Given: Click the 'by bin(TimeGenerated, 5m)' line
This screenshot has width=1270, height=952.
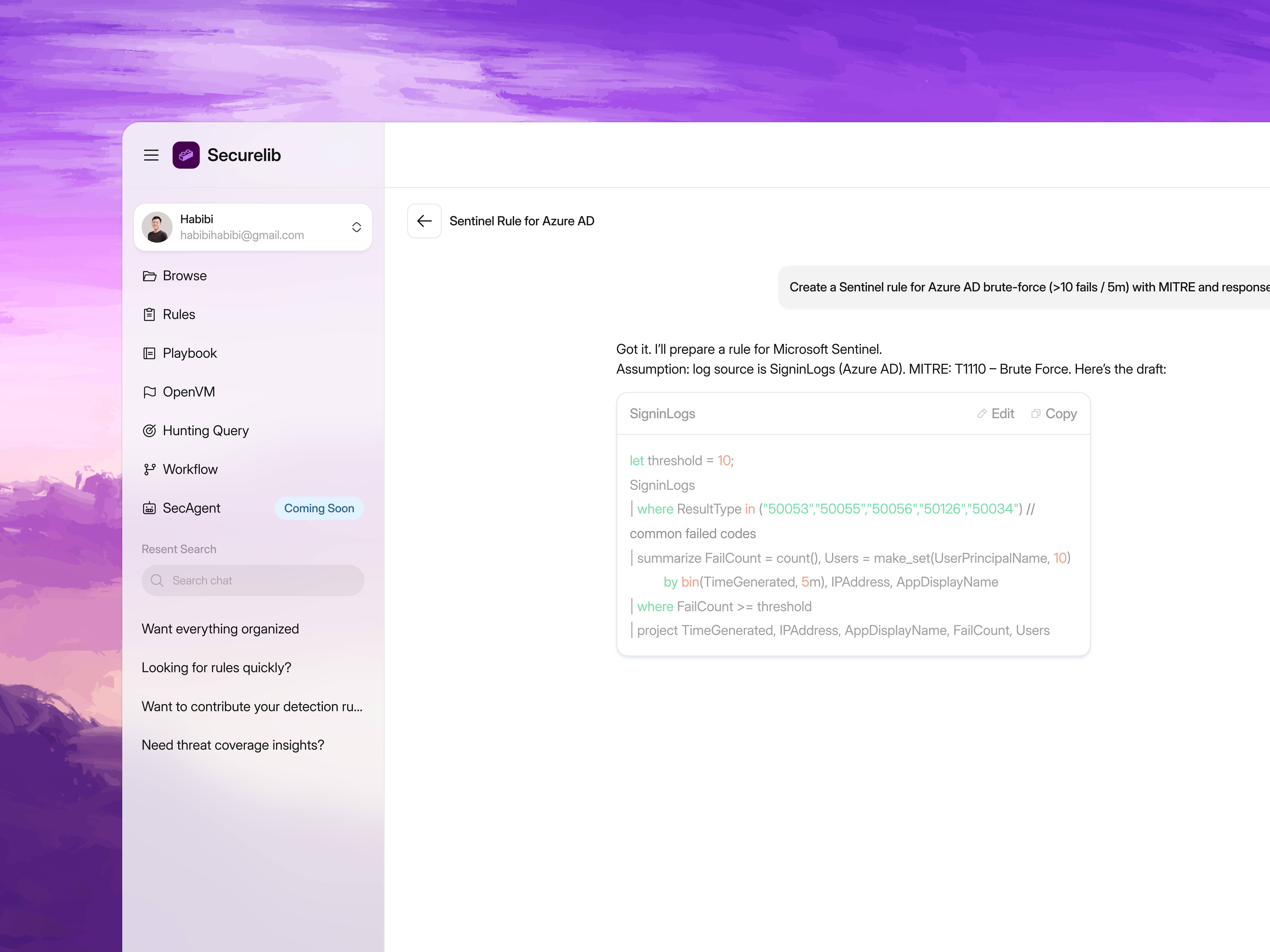Looking at the screenshot, I should [831, 583].
